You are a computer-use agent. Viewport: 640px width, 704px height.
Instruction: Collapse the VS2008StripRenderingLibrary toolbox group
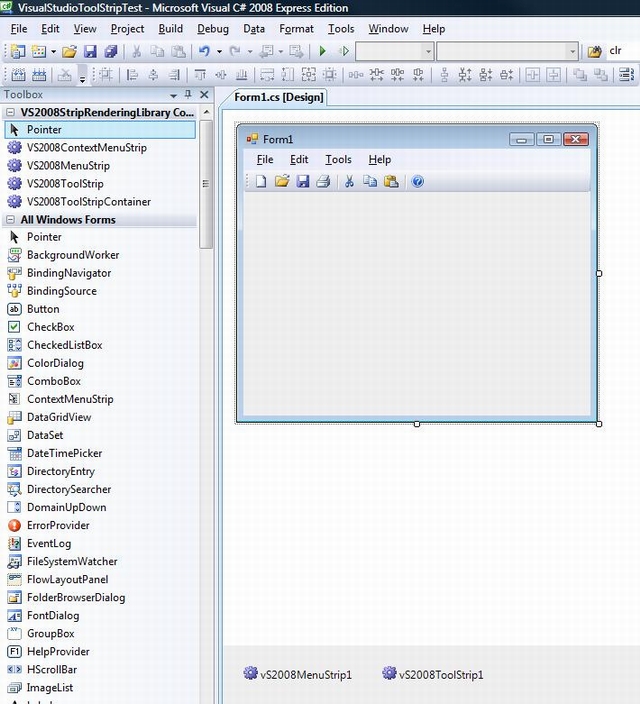tap(10, 112)
